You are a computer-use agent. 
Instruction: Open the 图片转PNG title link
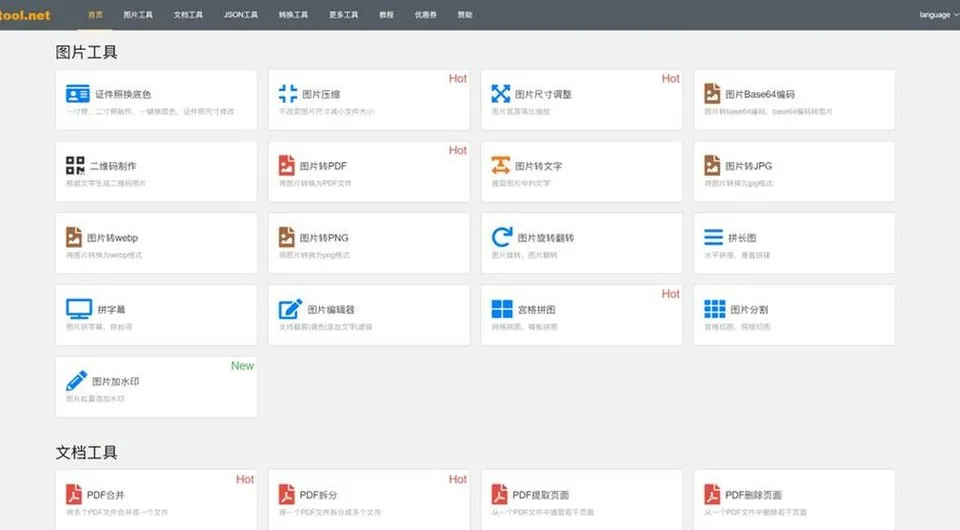tap(324, 237)
